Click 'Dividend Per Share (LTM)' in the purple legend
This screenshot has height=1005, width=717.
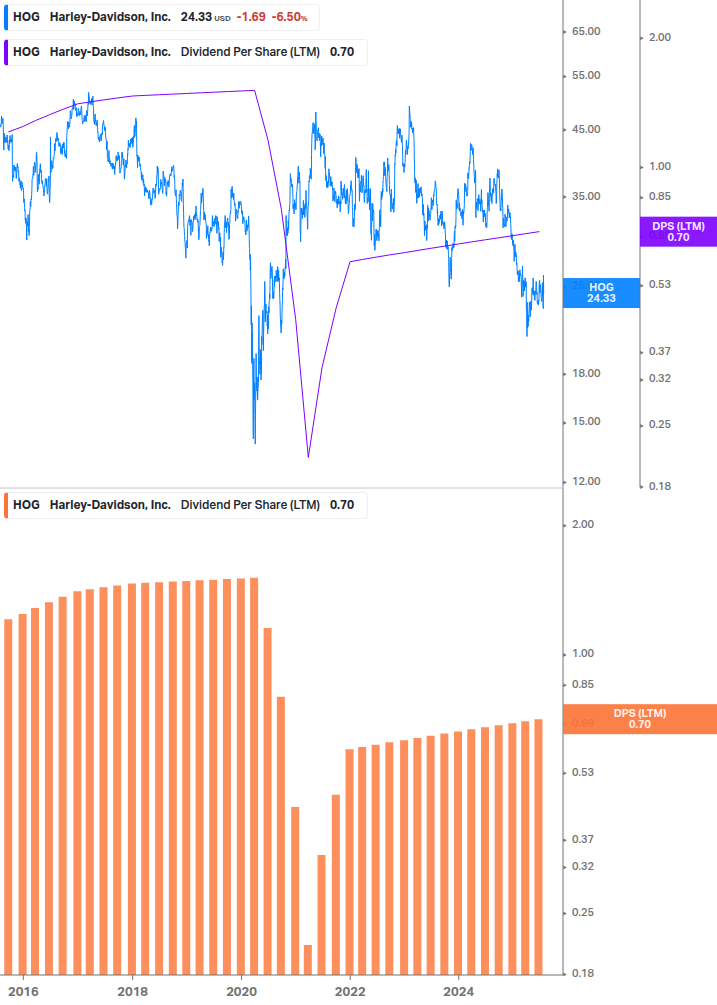[x=250, y=53]
